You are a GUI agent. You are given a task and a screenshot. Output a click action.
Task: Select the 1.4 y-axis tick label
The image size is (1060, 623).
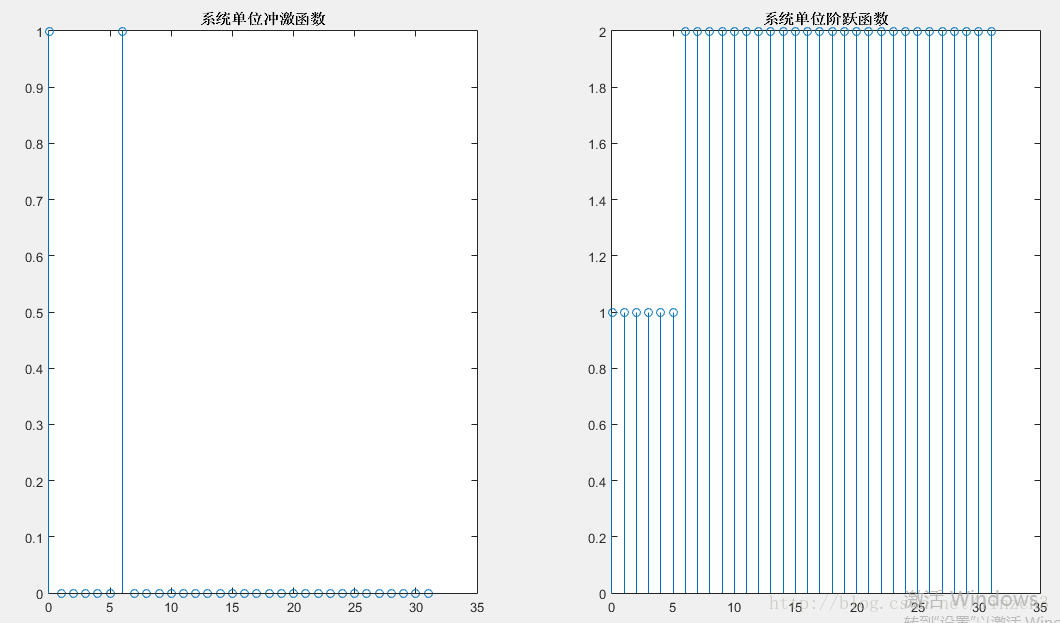(598, 201)
